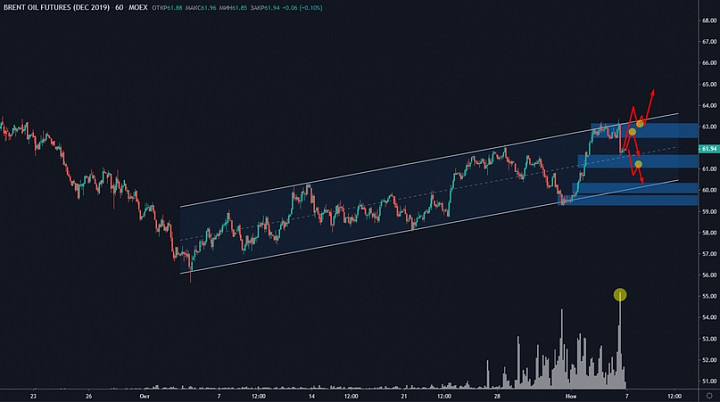Click the highlighted 61.94 current price label

click(709, 149)
